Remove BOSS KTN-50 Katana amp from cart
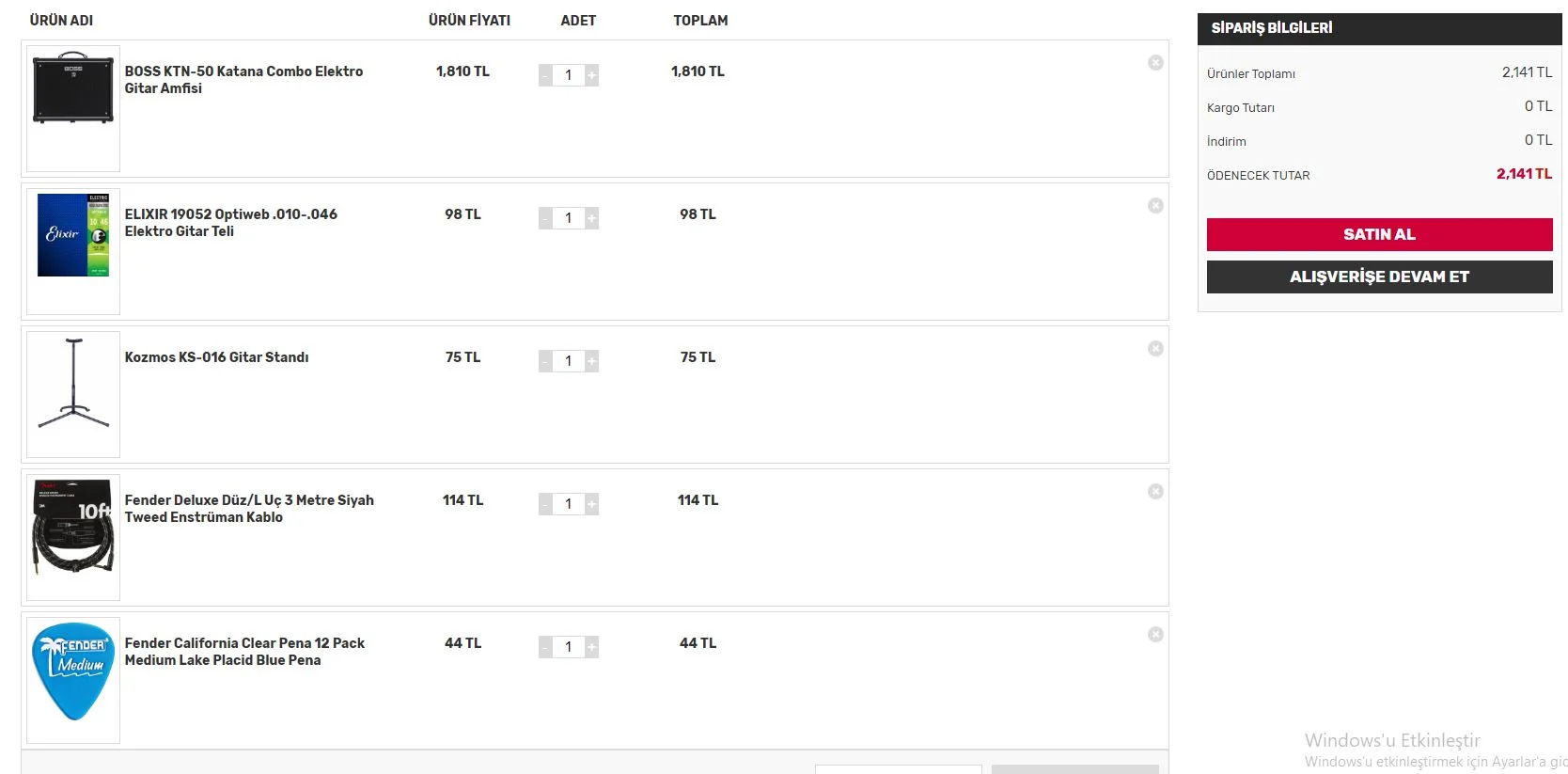Screen dimensions: 1568x774 coord(1155,63)
